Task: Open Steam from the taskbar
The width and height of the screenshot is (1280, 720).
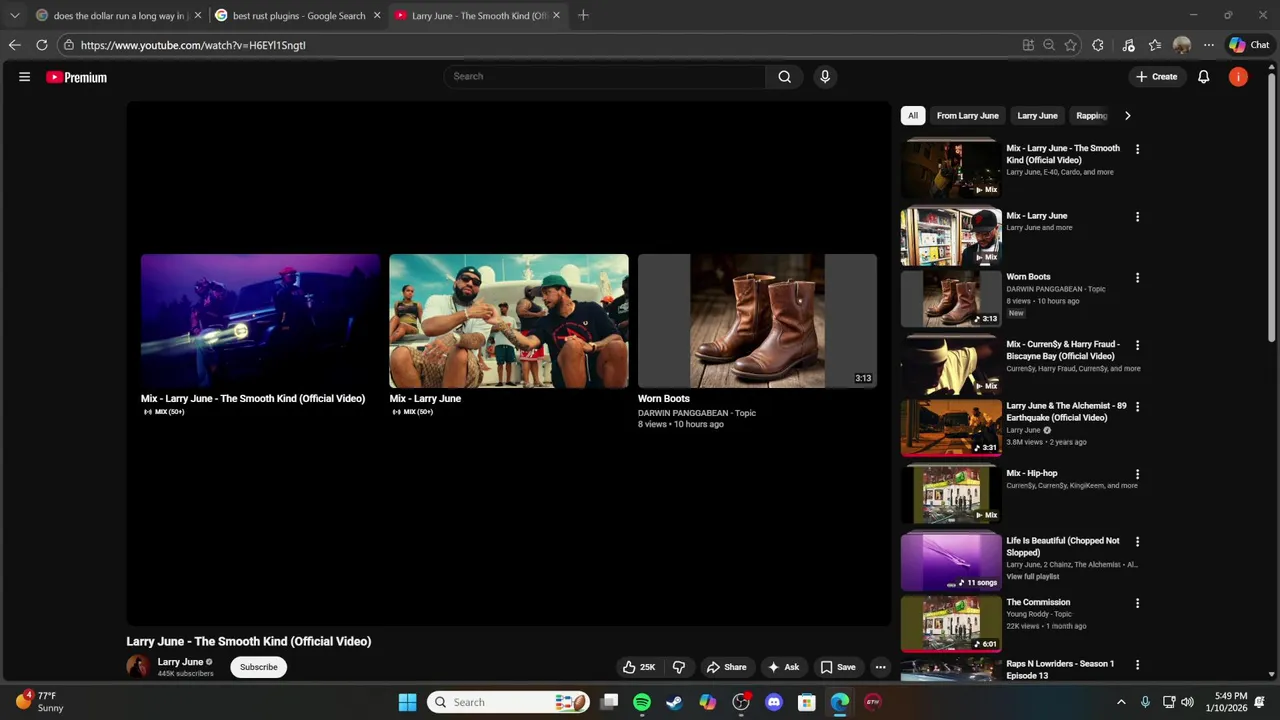Action: coord(674,702)
